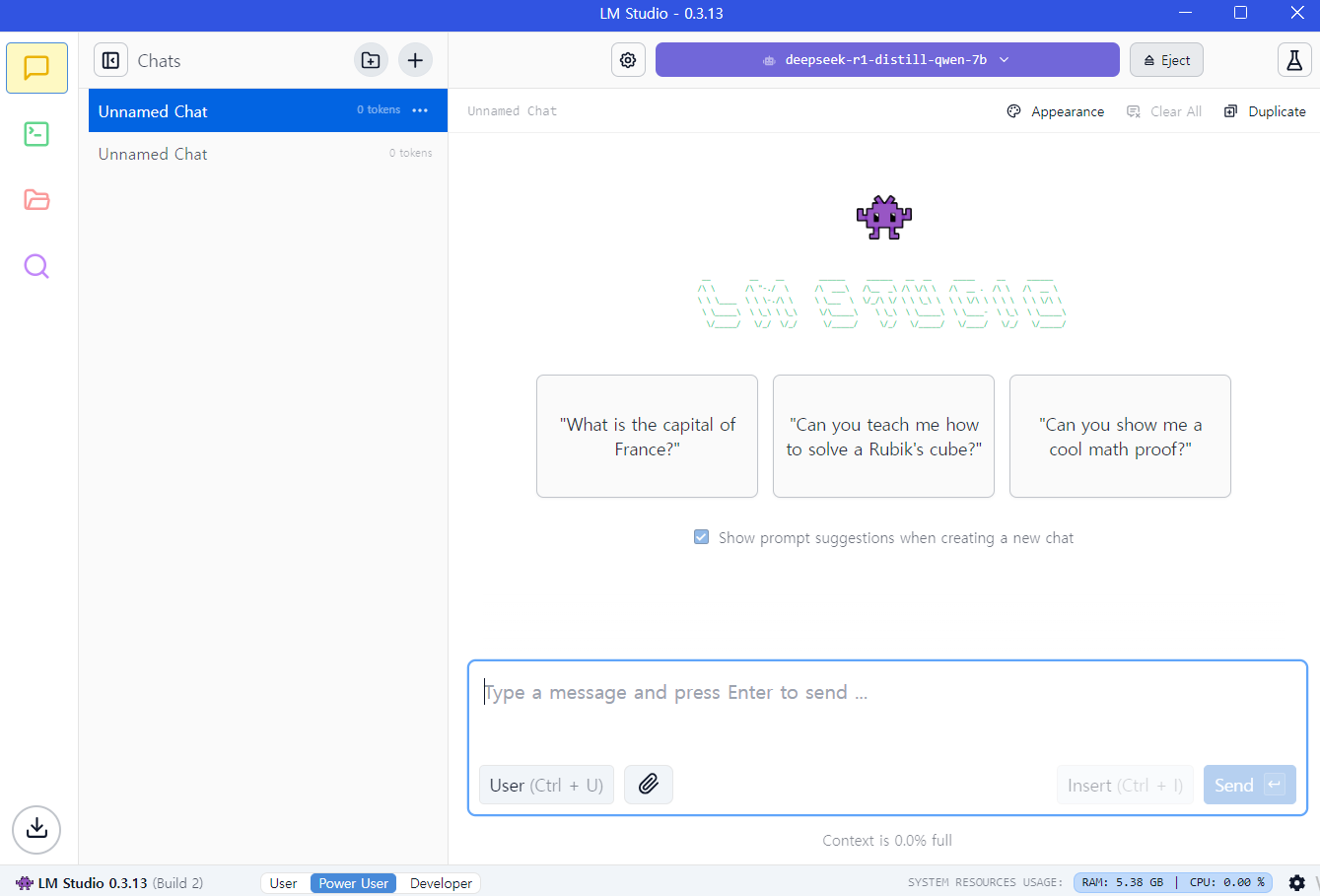Open the flask advanced configuration icon
This screenshot has height=896, width=1320.
pyautogui.click(x=1294, y=60)
